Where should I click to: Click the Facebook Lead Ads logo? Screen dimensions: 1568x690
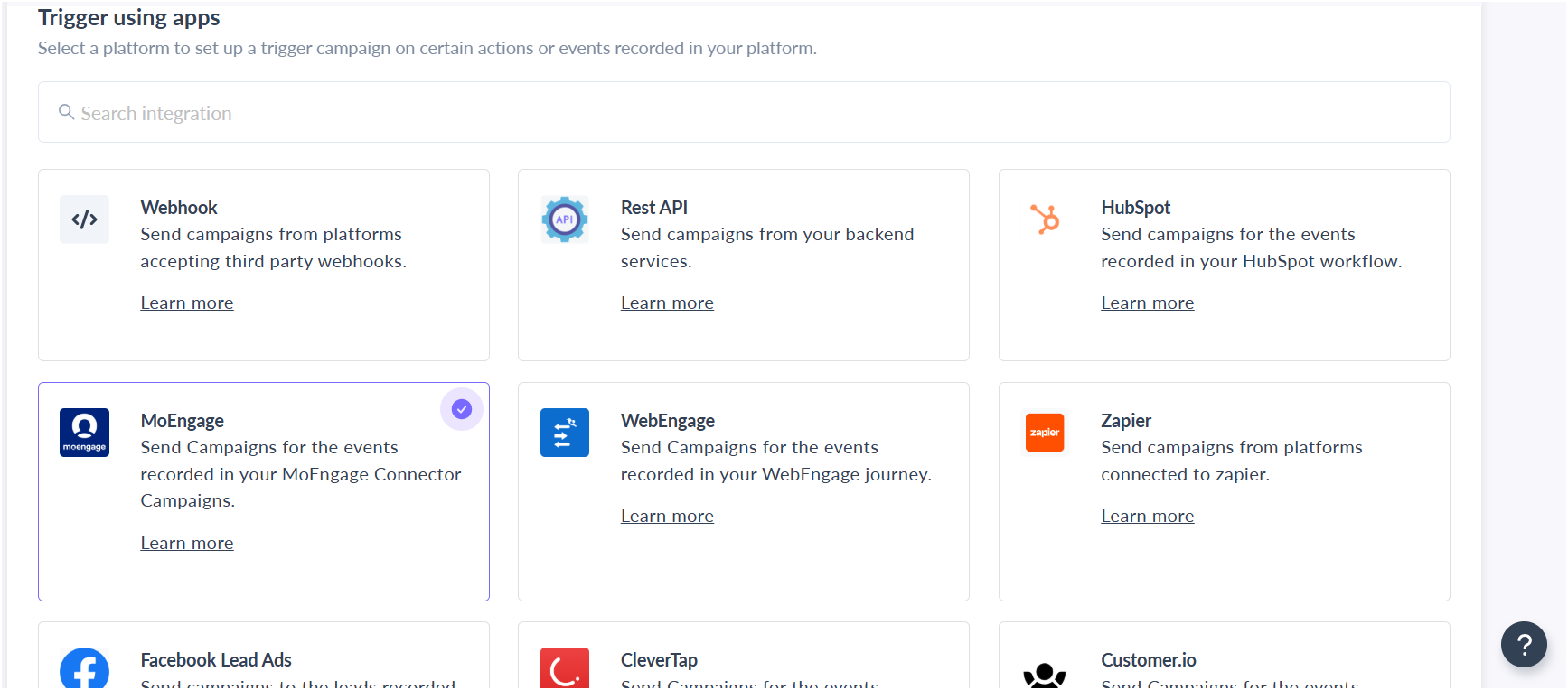point(84,670)
